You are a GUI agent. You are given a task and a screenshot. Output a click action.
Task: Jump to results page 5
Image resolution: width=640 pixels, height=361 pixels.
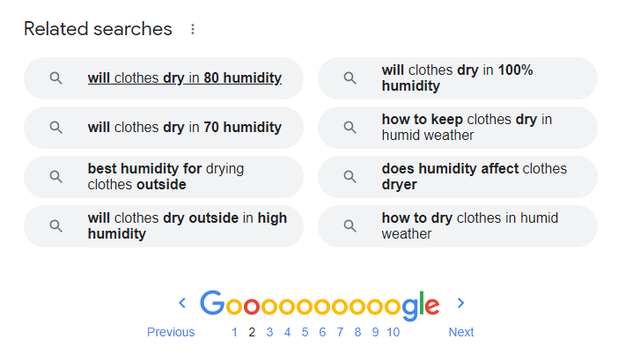(304, 332)
